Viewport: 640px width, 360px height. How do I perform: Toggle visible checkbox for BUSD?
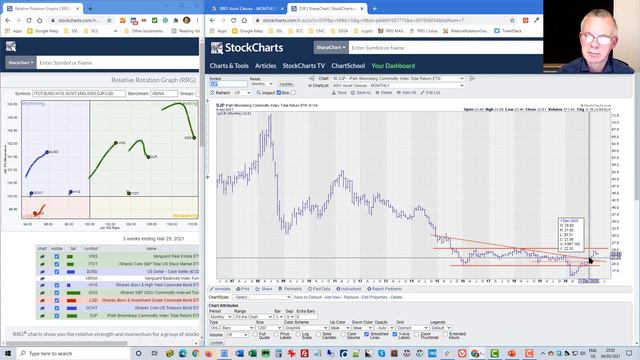(x=57, y=271)
